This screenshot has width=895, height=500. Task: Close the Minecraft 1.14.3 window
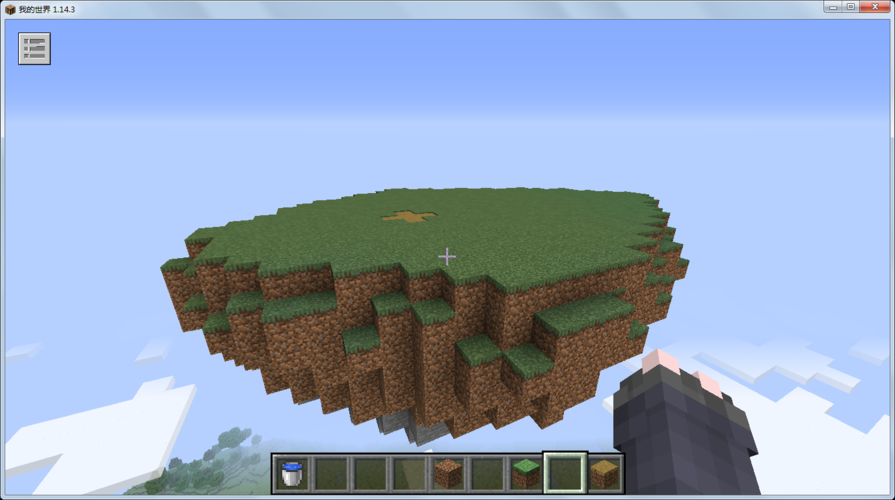tap(874, 7)
